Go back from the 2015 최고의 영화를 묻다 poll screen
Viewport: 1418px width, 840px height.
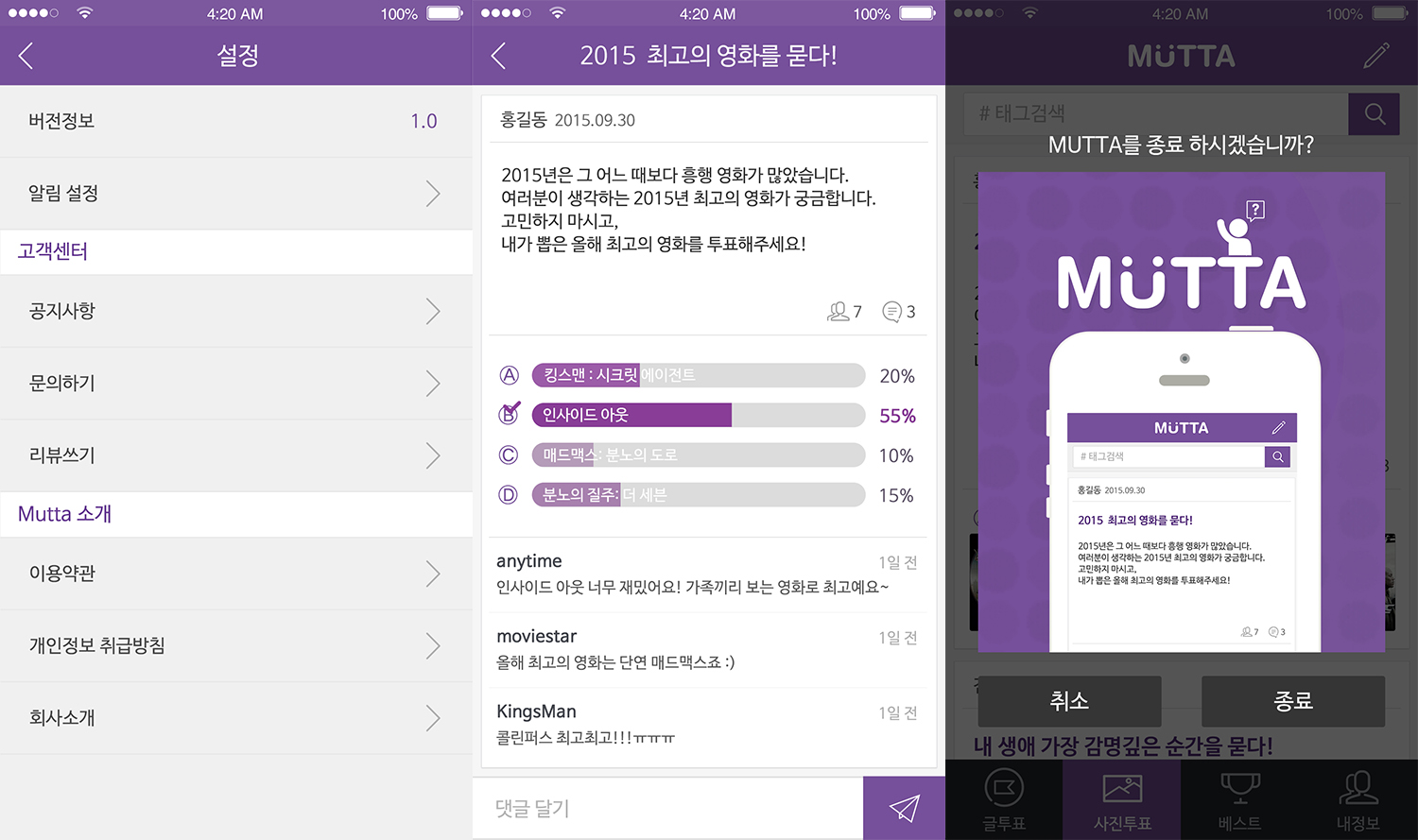click(499, 56)
